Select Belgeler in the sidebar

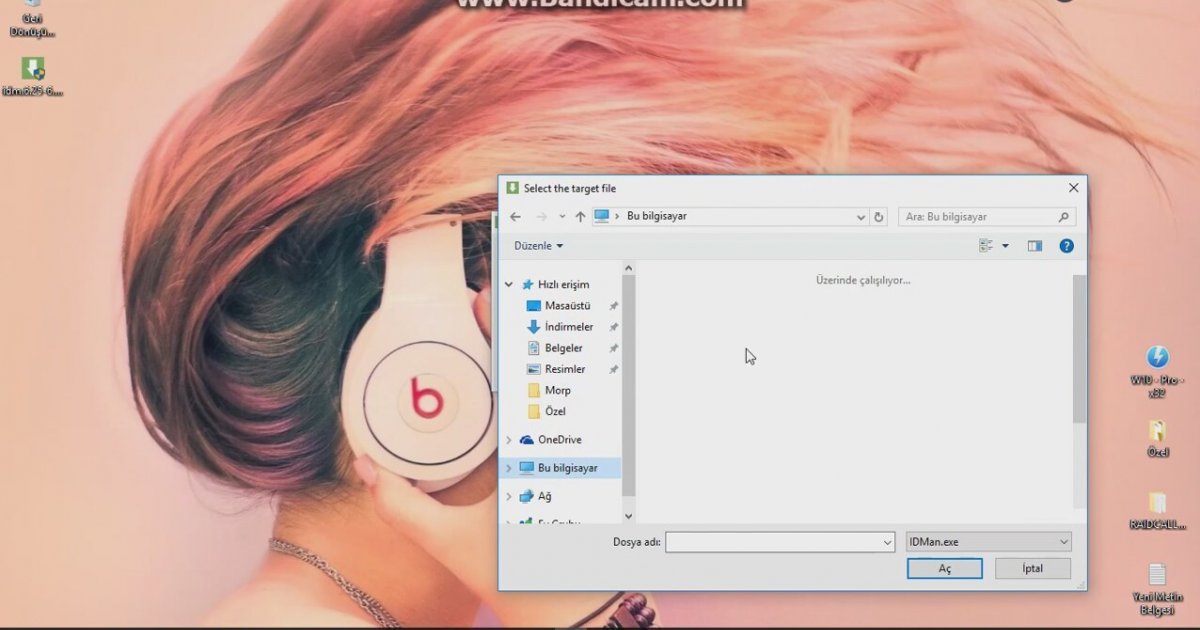coord(563,348)
